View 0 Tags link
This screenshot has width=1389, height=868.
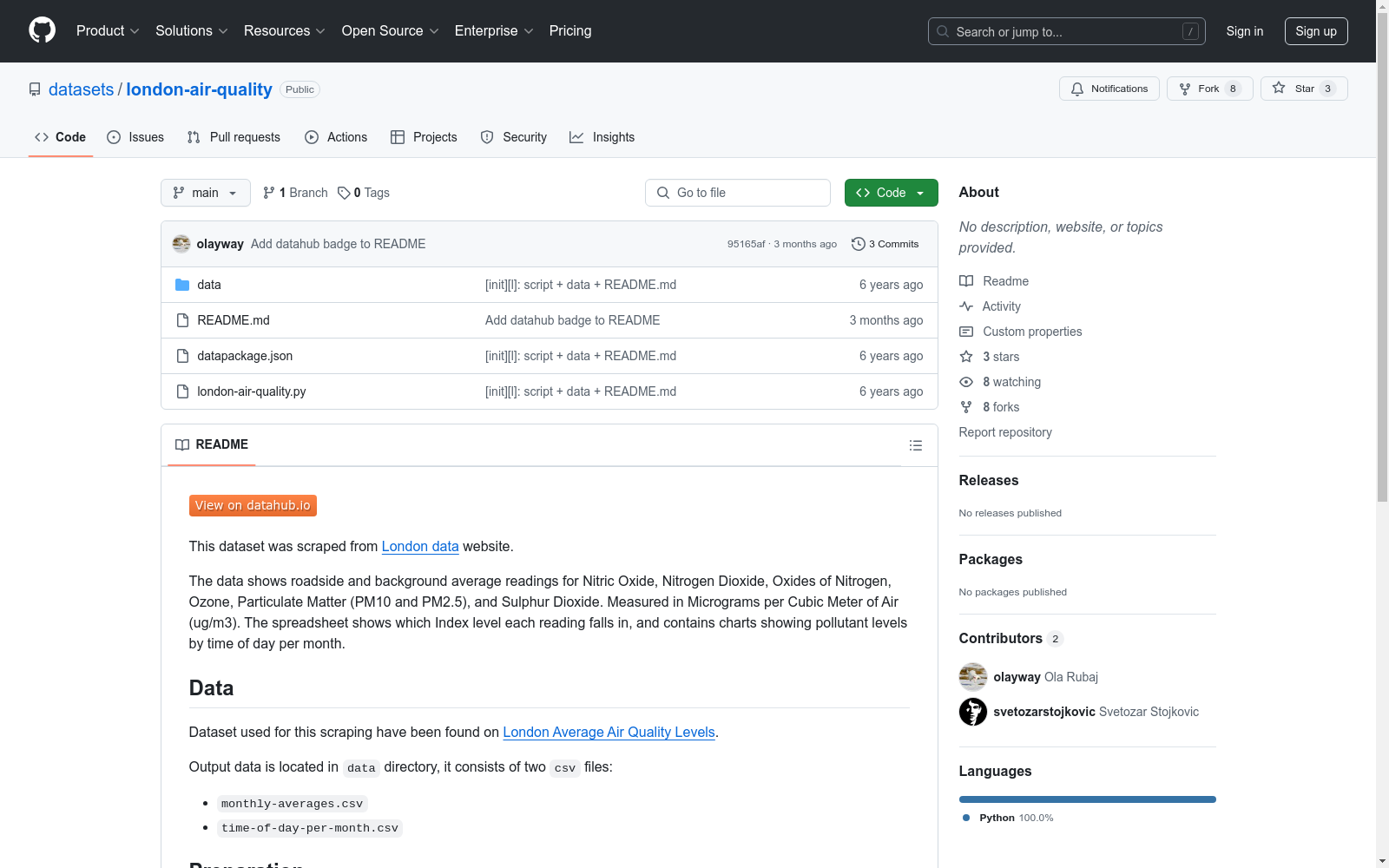pos(364,193)
